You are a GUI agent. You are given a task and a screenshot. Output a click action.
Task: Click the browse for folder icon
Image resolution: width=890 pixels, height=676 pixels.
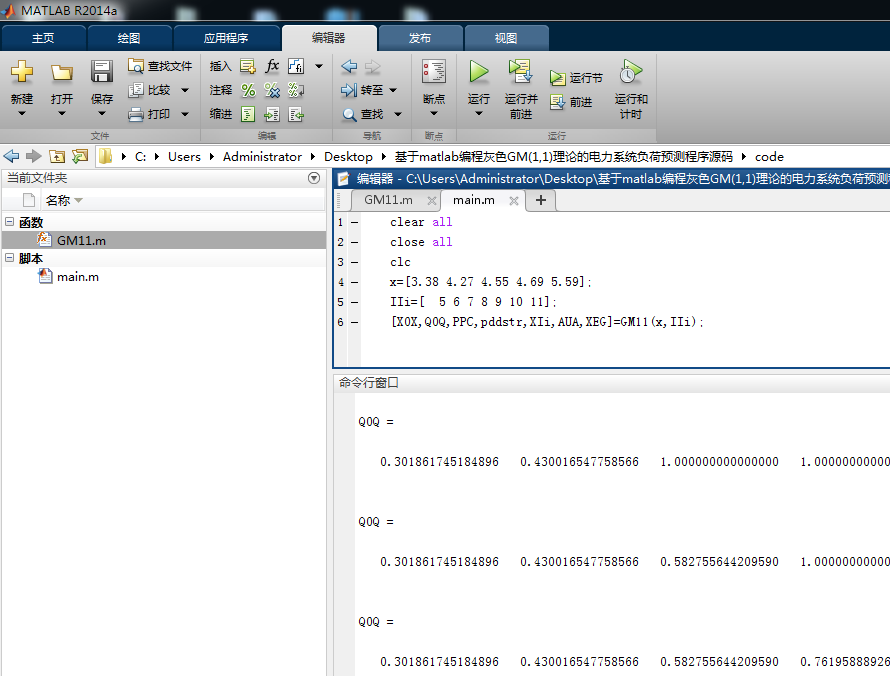point(80,156)
